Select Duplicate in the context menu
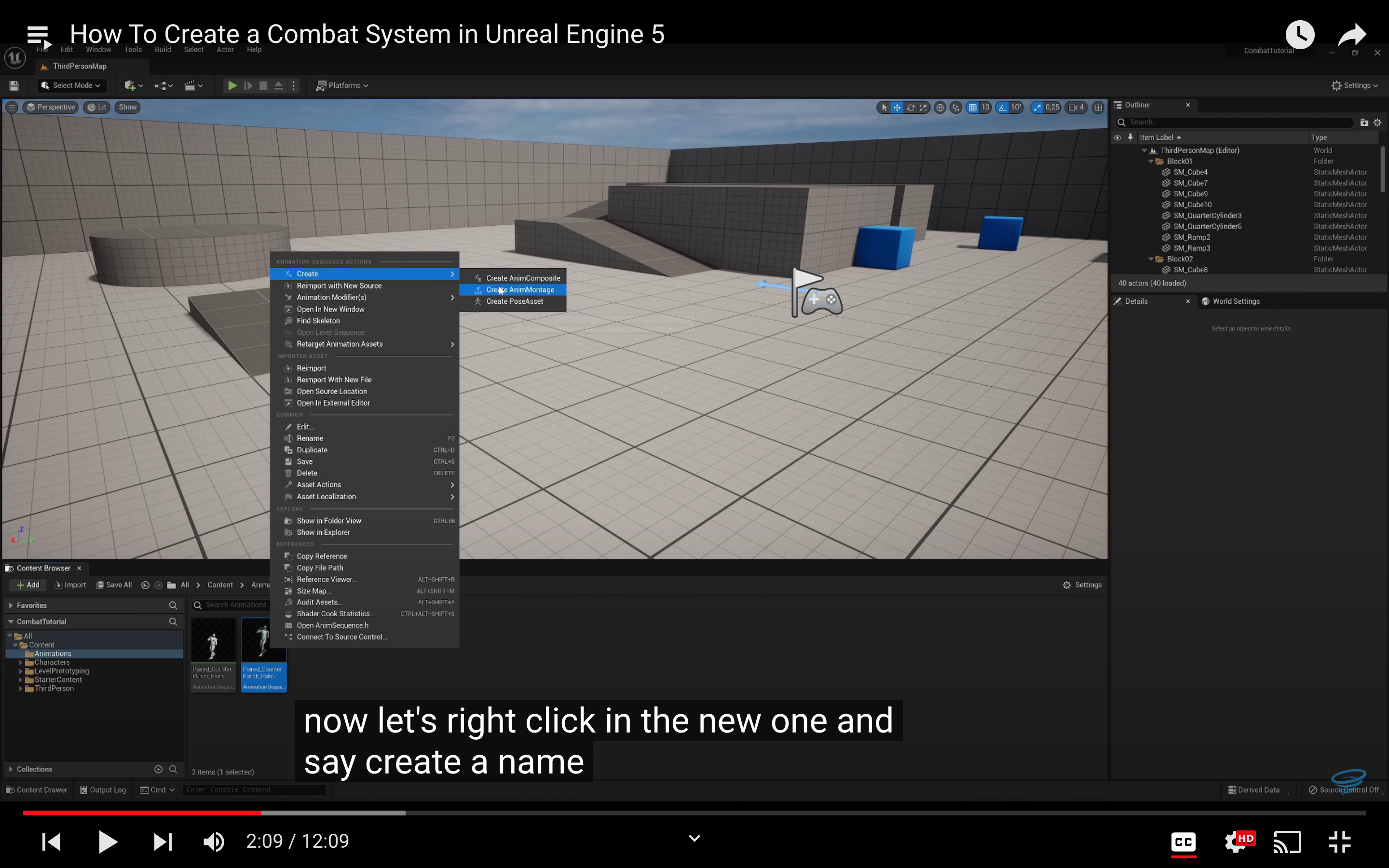This screenshot has width=1389, height=868. [x=312, y=450]
